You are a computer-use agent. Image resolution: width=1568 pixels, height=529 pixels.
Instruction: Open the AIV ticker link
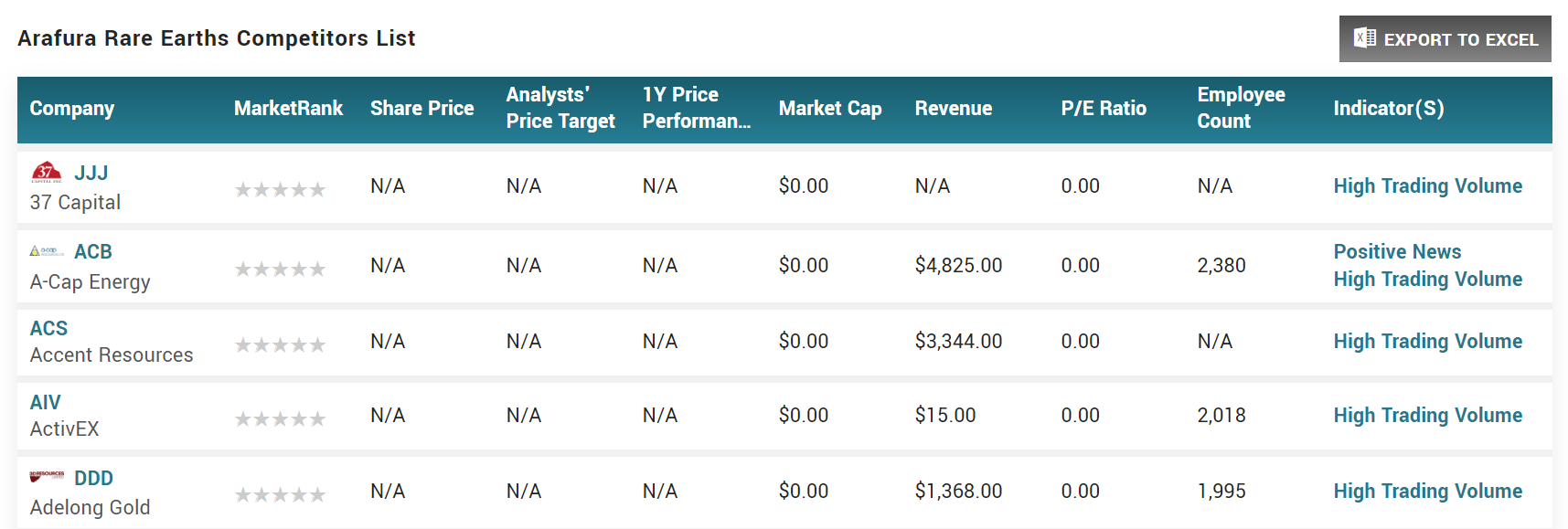tap(45, 402)
